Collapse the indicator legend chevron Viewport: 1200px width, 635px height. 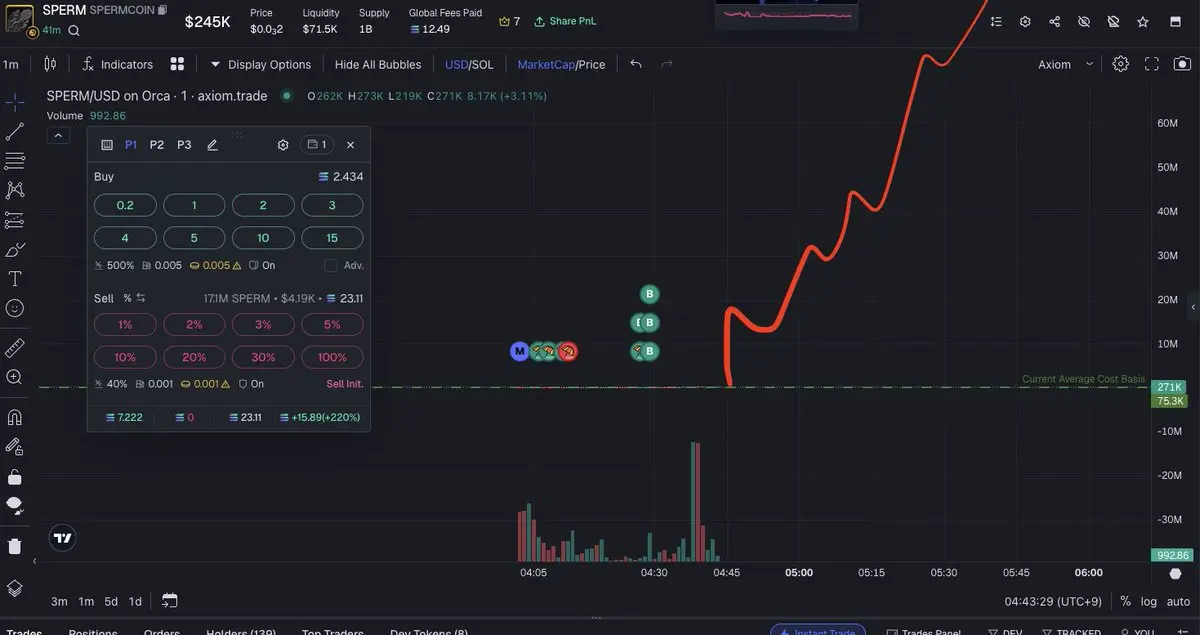coord(57,136)
